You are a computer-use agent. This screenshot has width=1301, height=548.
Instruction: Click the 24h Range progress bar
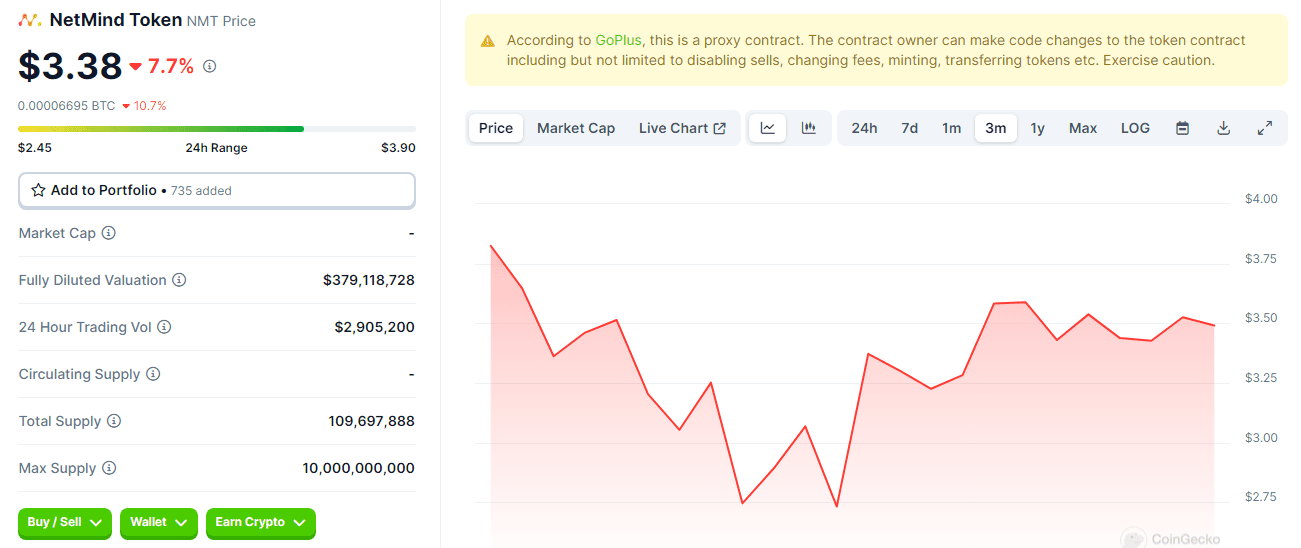[217, 129]
